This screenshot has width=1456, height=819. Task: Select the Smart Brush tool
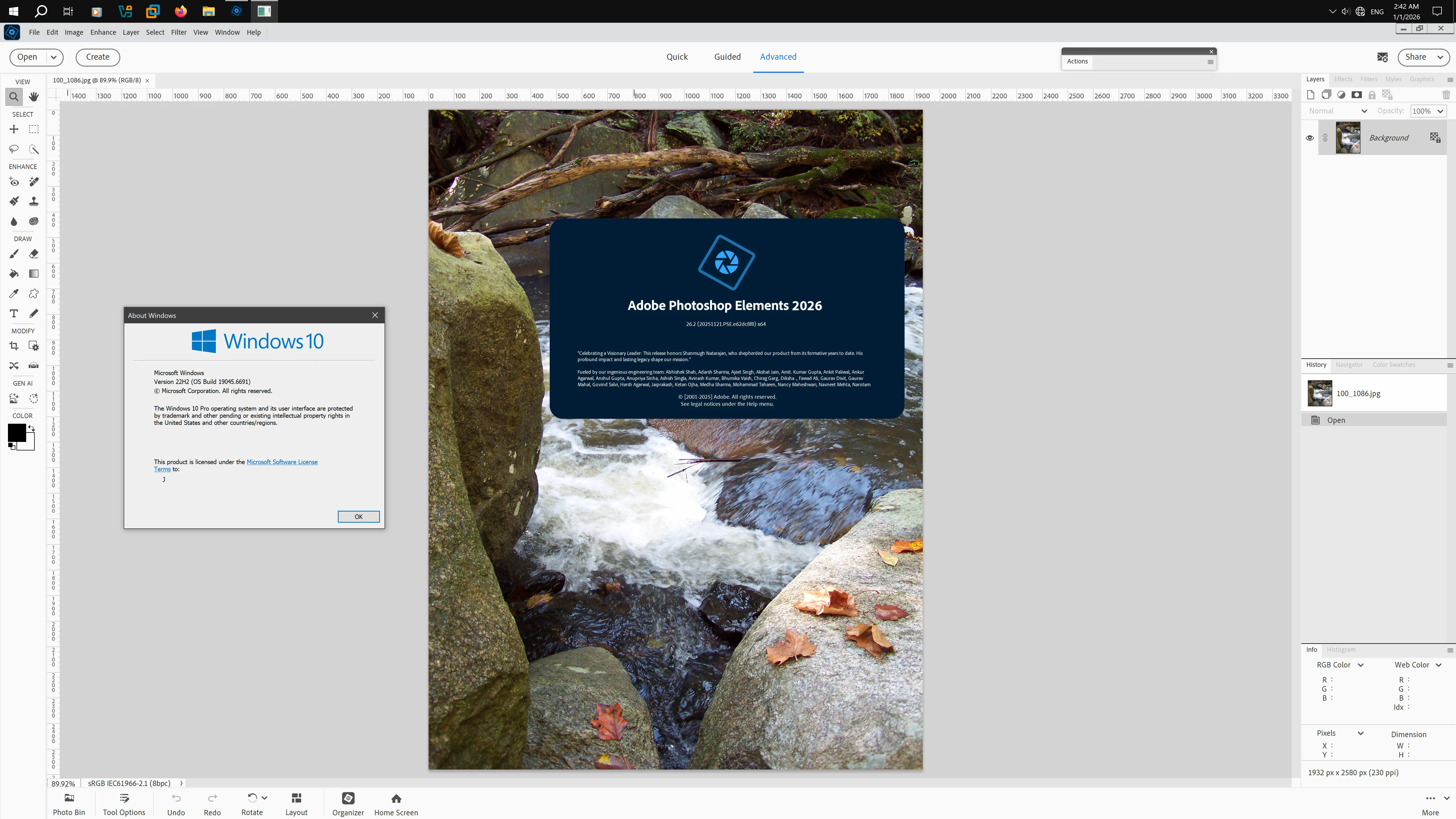14,201
